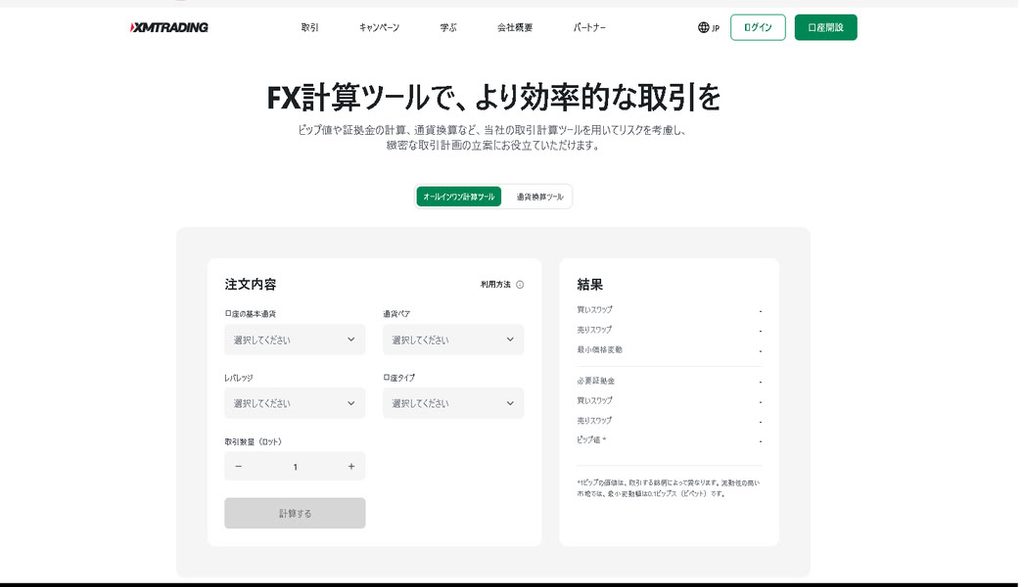Open the パートナー menu

click(x=589, y=27)
